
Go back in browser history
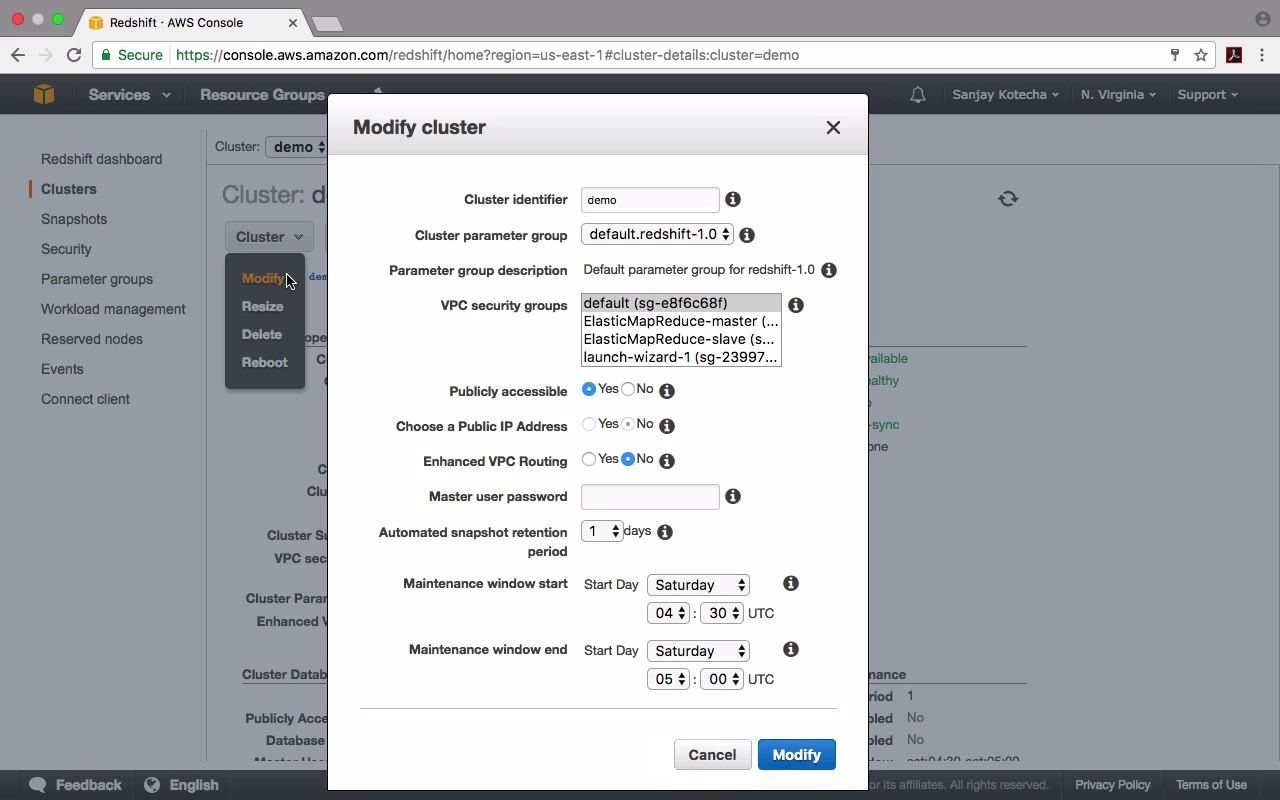pyautogui.click(x=18, y=55)
